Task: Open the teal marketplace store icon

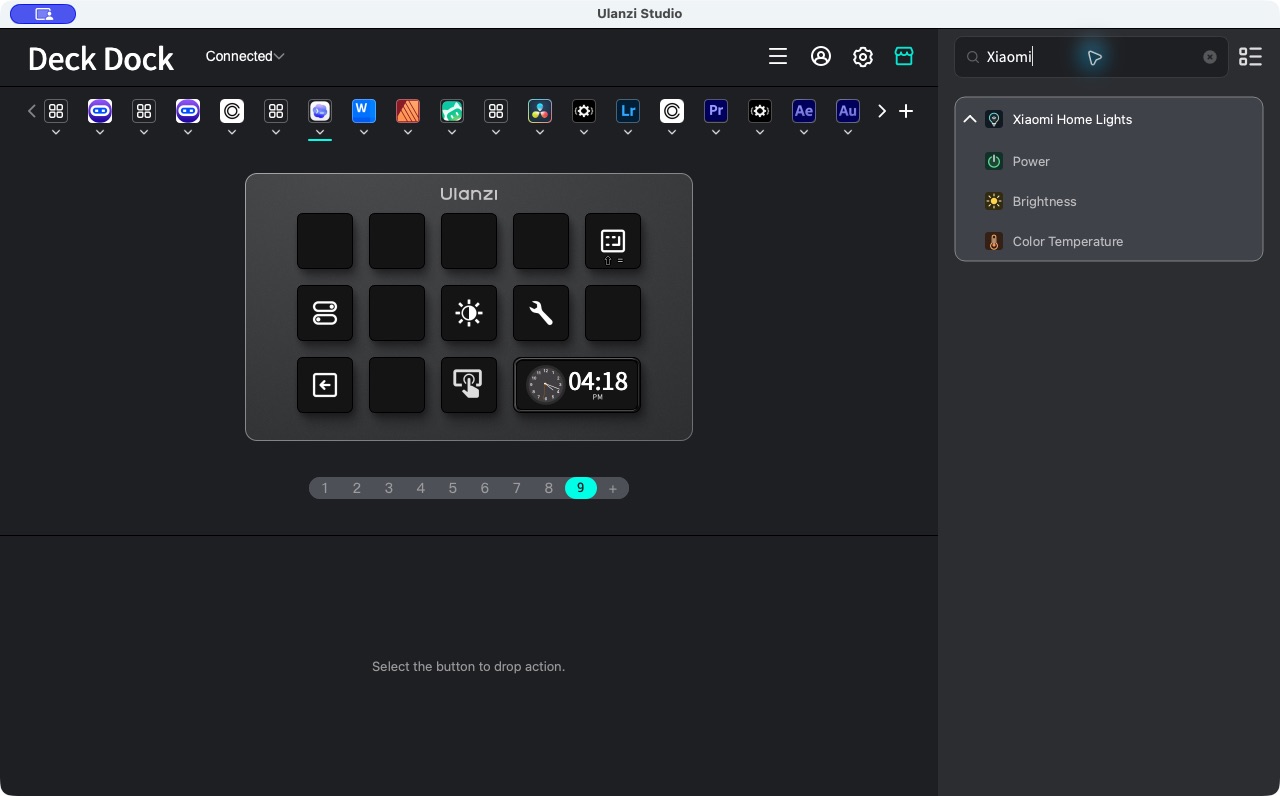Action: tap(904, 57)
